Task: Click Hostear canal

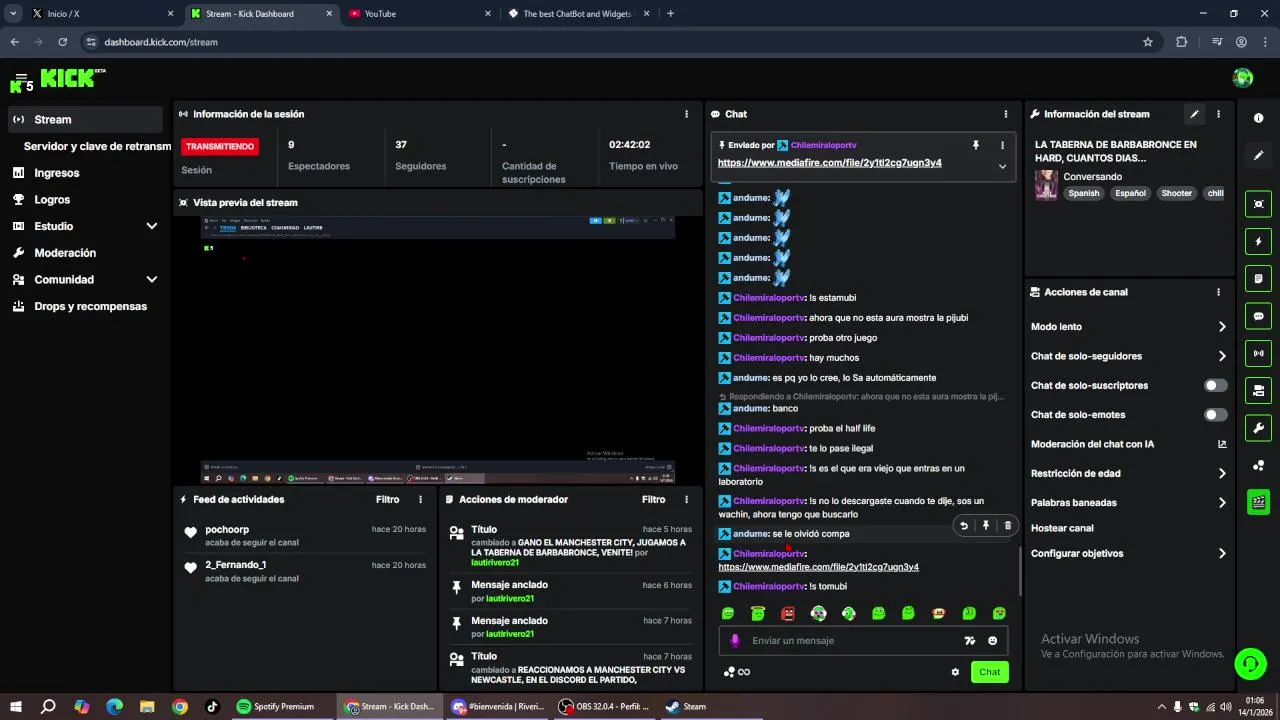Action: click(x=1062, y=528)
